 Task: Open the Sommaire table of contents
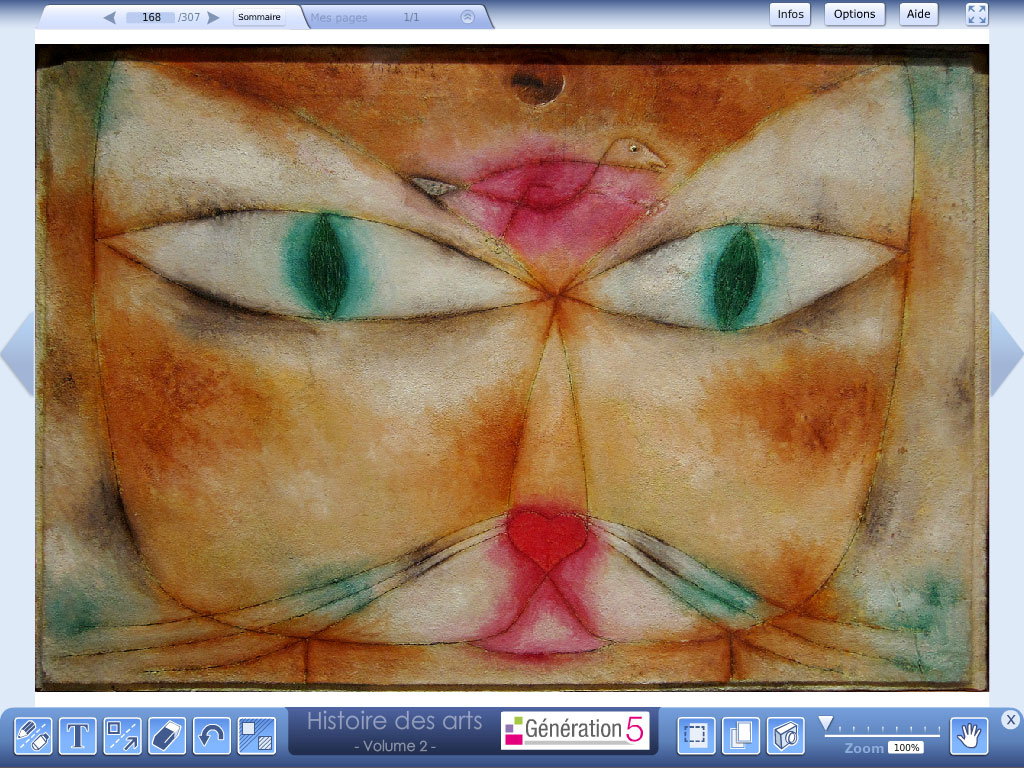259,17
